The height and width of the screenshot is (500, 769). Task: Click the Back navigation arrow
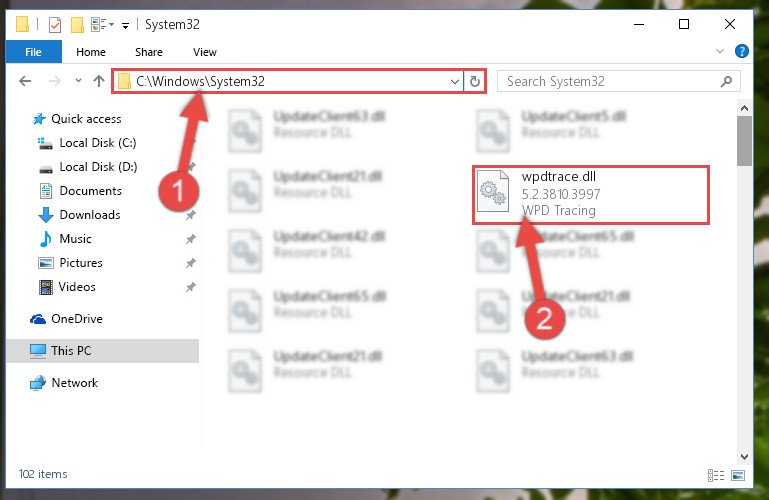25,81
